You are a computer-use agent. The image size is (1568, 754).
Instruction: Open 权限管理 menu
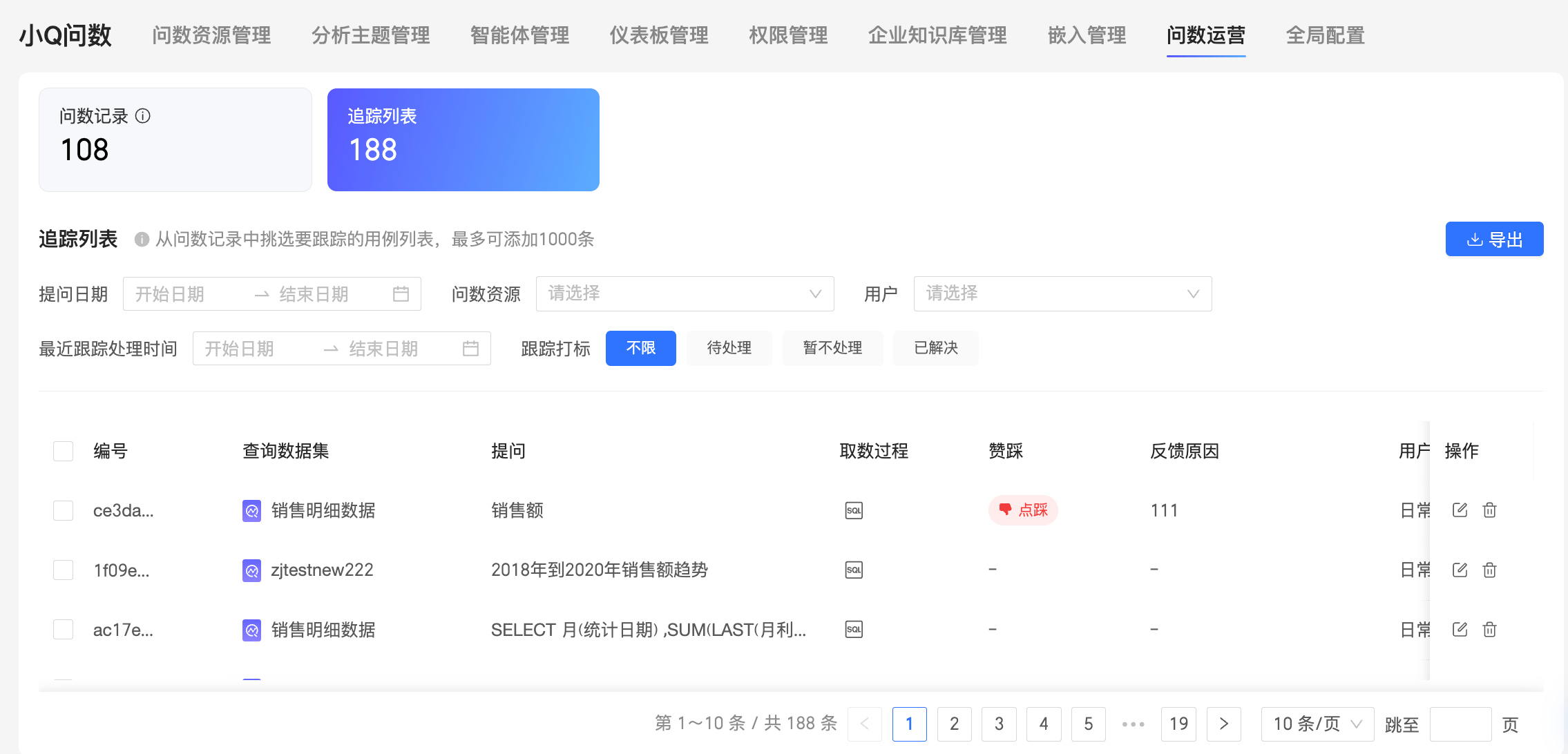(x=789, y=35)
